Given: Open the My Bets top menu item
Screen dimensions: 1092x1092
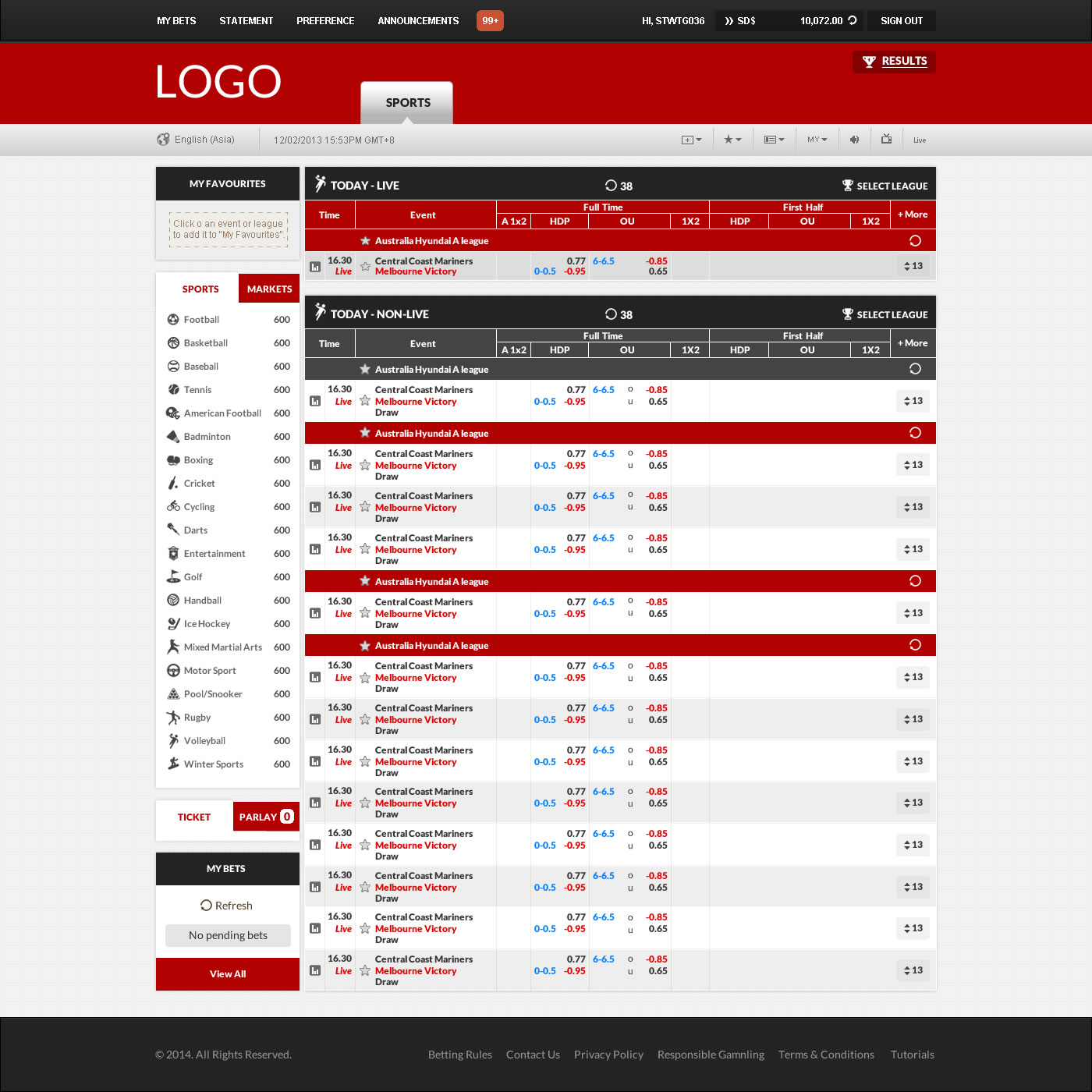Looking at the screenshot, I should click(x=176, y=21).
